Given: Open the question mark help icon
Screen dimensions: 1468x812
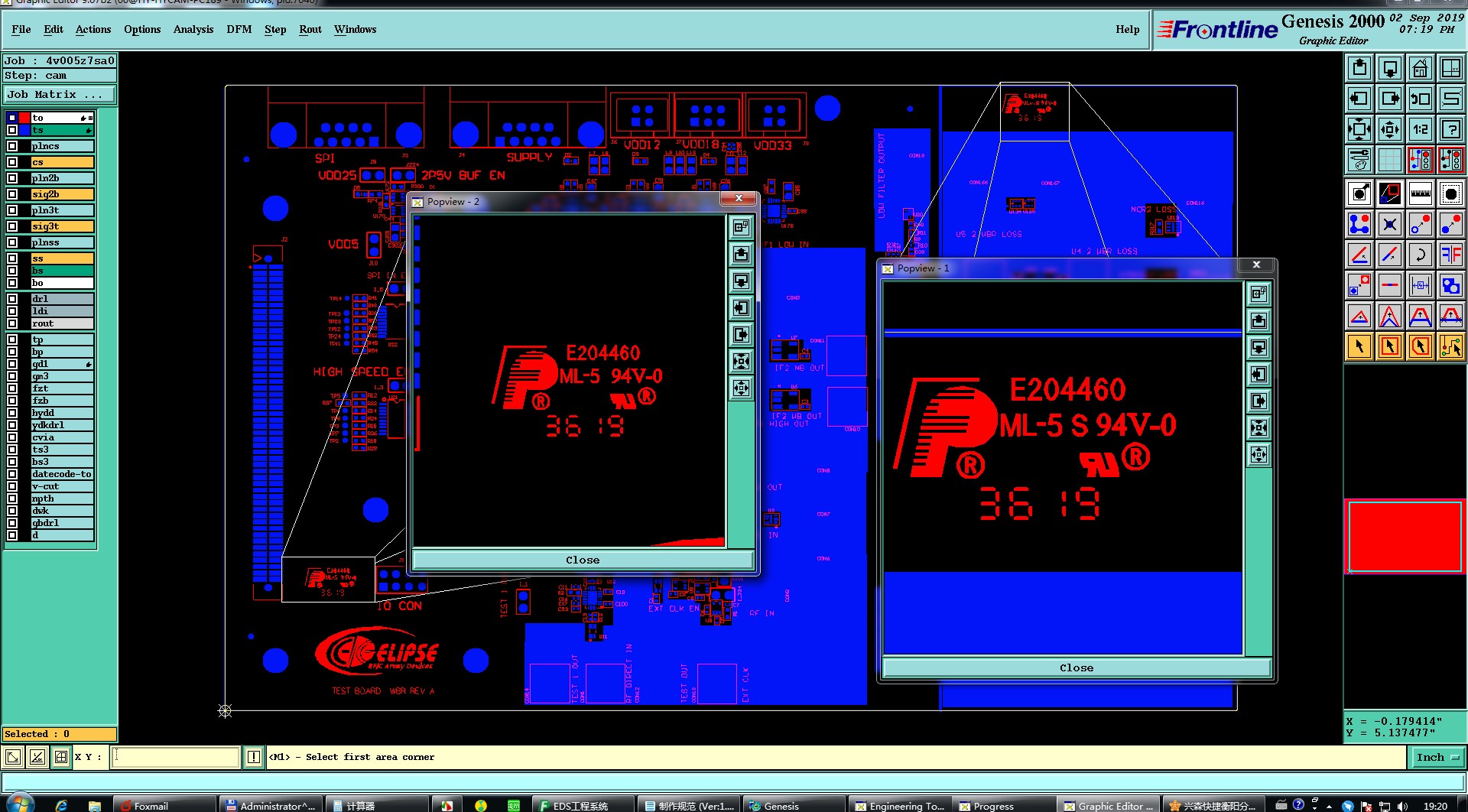Looking at the screenshot, I should point(1450,129).
